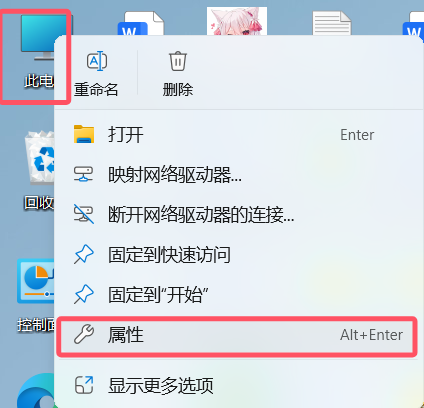Click the 删除 trash can icon
Image resolution: width=424 pixels, height=408 pixels.
178,61
